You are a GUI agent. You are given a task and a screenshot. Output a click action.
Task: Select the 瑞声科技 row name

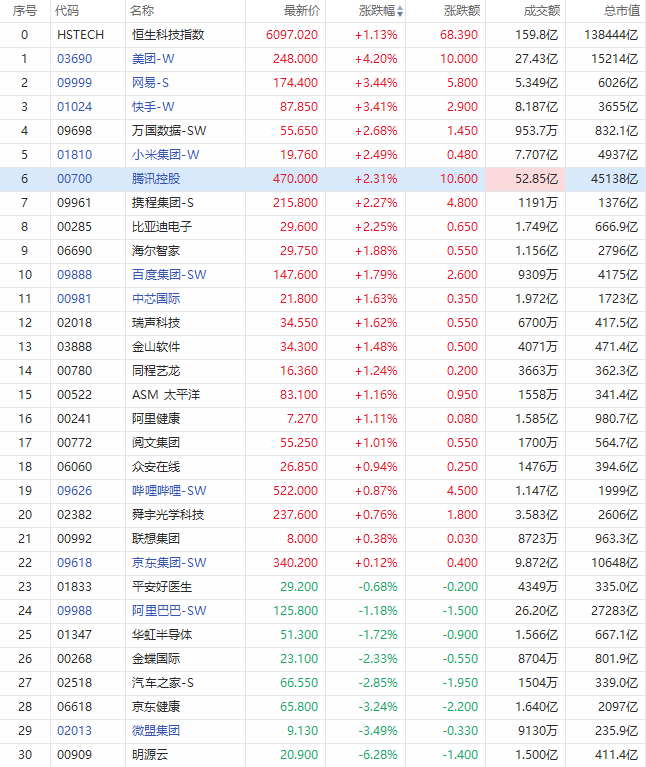(x=156, y=322)
